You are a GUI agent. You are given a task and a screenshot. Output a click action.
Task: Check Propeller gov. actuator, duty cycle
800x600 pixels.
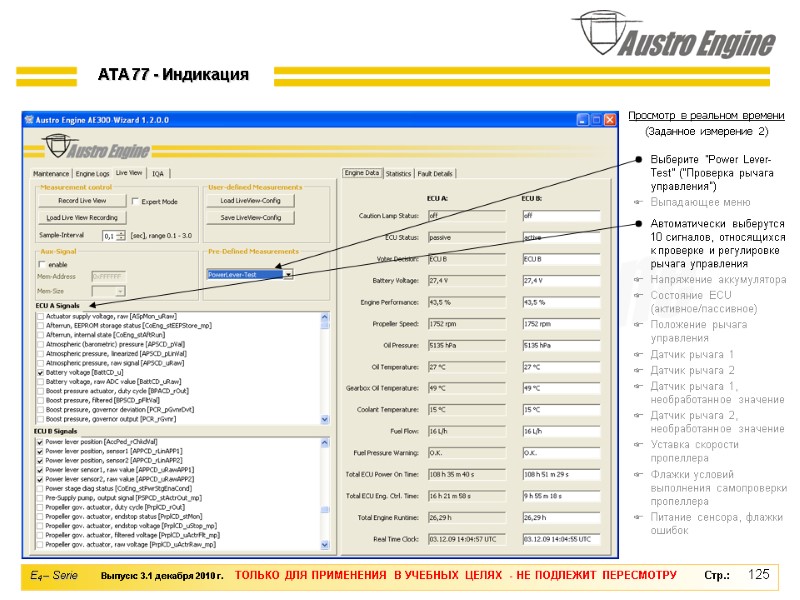pos(40,508)
